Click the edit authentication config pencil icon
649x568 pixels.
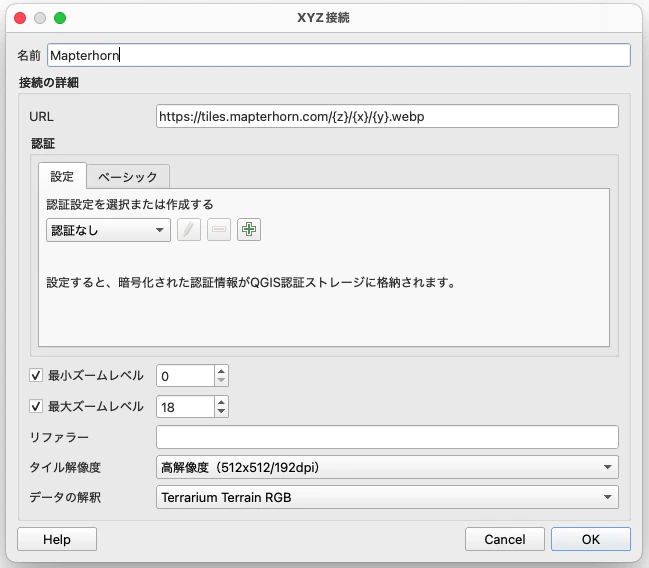click(189, 229)
